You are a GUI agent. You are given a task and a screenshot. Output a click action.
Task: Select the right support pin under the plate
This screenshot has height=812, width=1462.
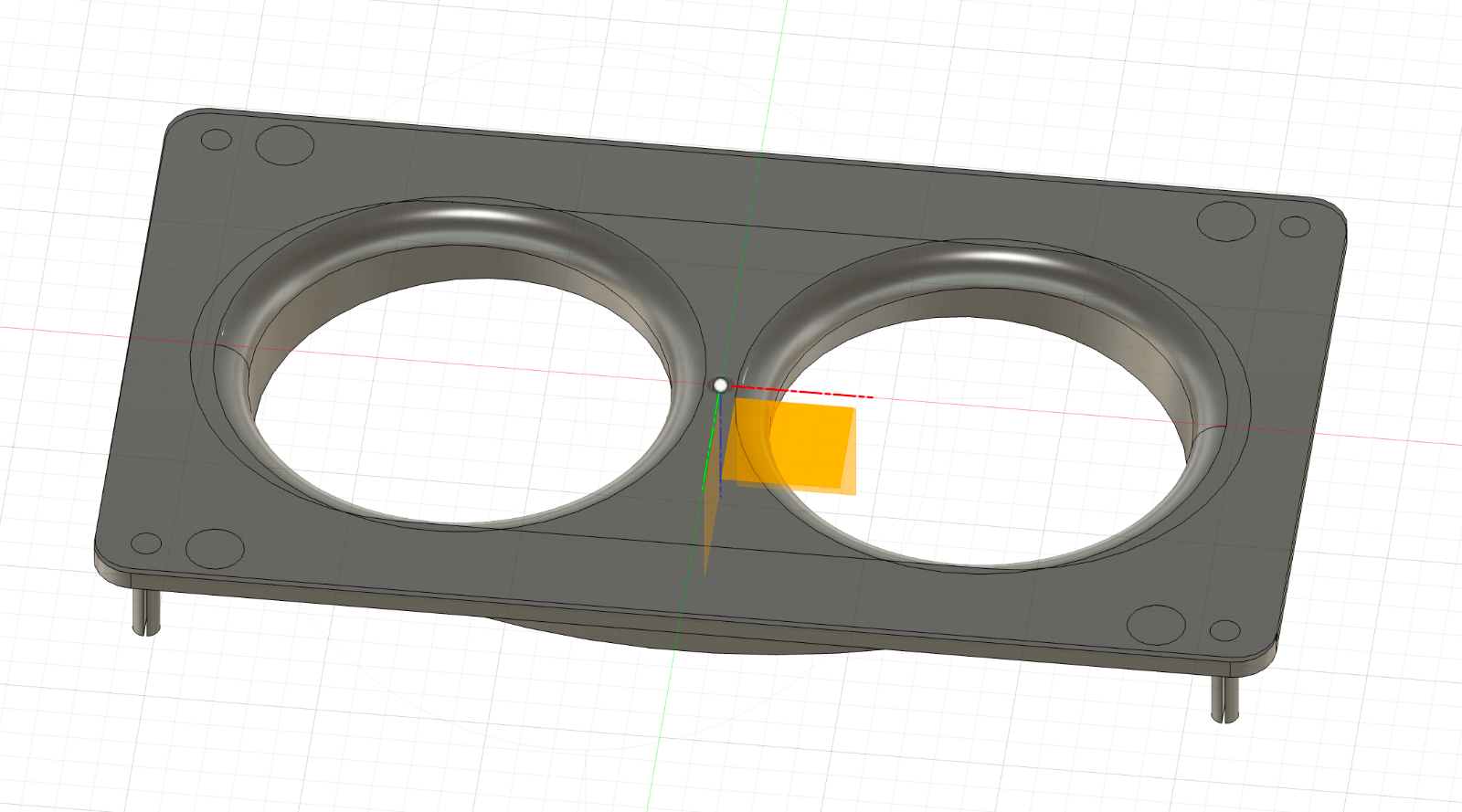click(1224, 698)
